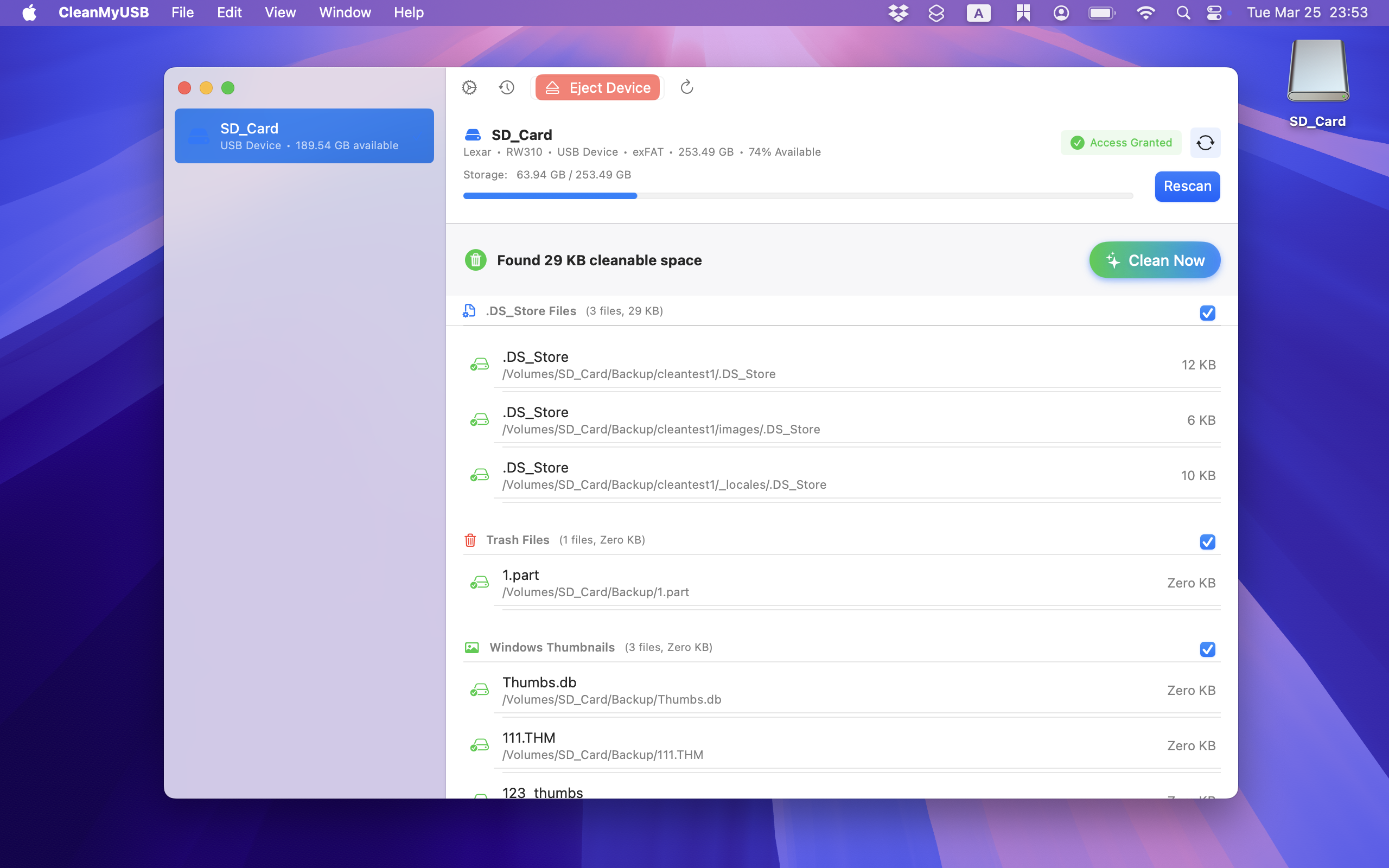
Task: Uncheck the Windows Thumbnails checkbox
Action: click(1208, 649)
